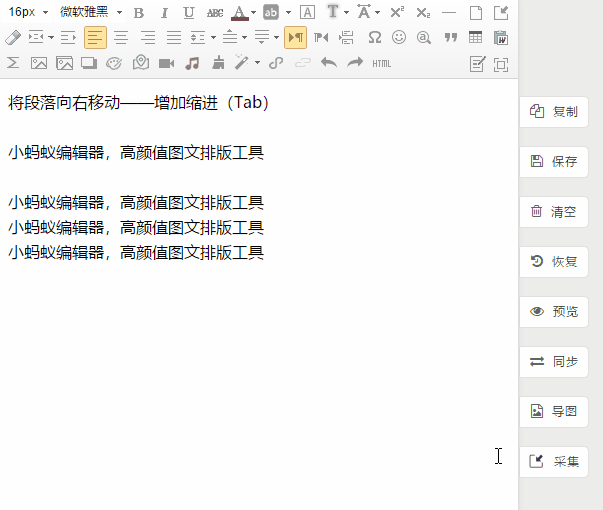Click the eraser clear formatting icon
The image size is (603, 510).
[13, 38]
